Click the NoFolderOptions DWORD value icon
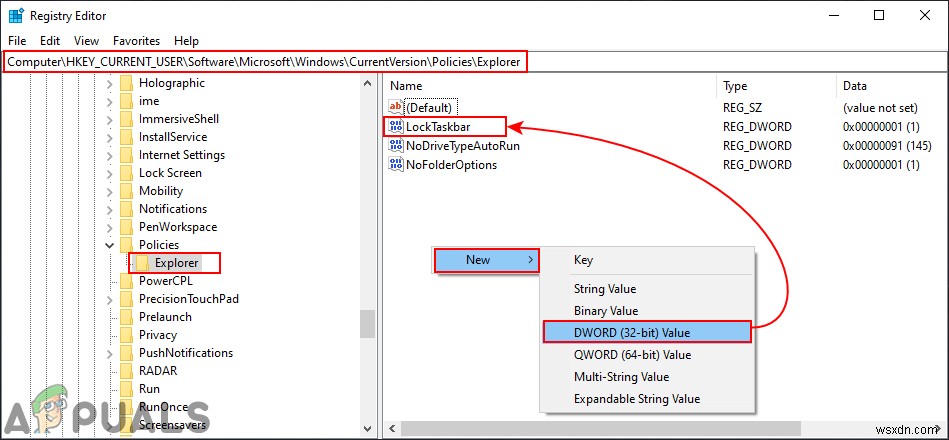The width and height of the screenshot is (949, 440). 396,165
